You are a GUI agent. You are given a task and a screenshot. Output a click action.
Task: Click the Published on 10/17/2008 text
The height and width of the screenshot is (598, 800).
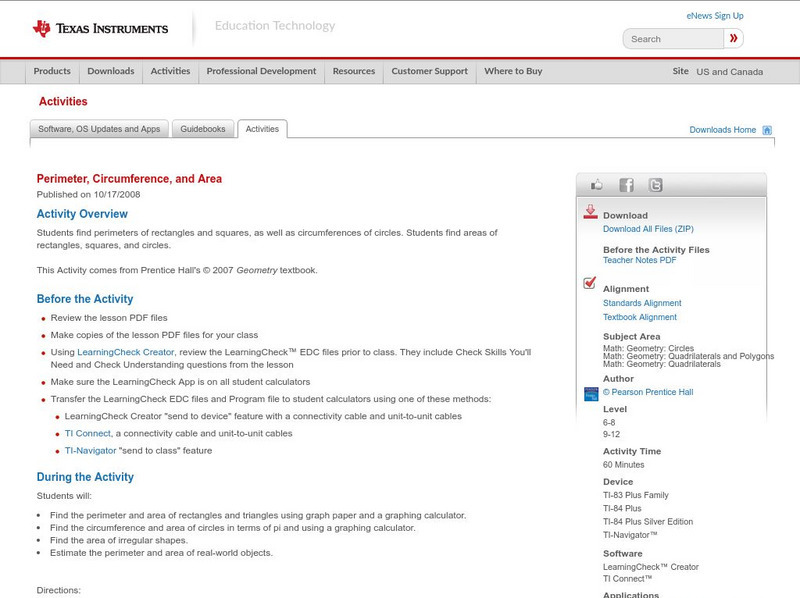coord(88,194)
